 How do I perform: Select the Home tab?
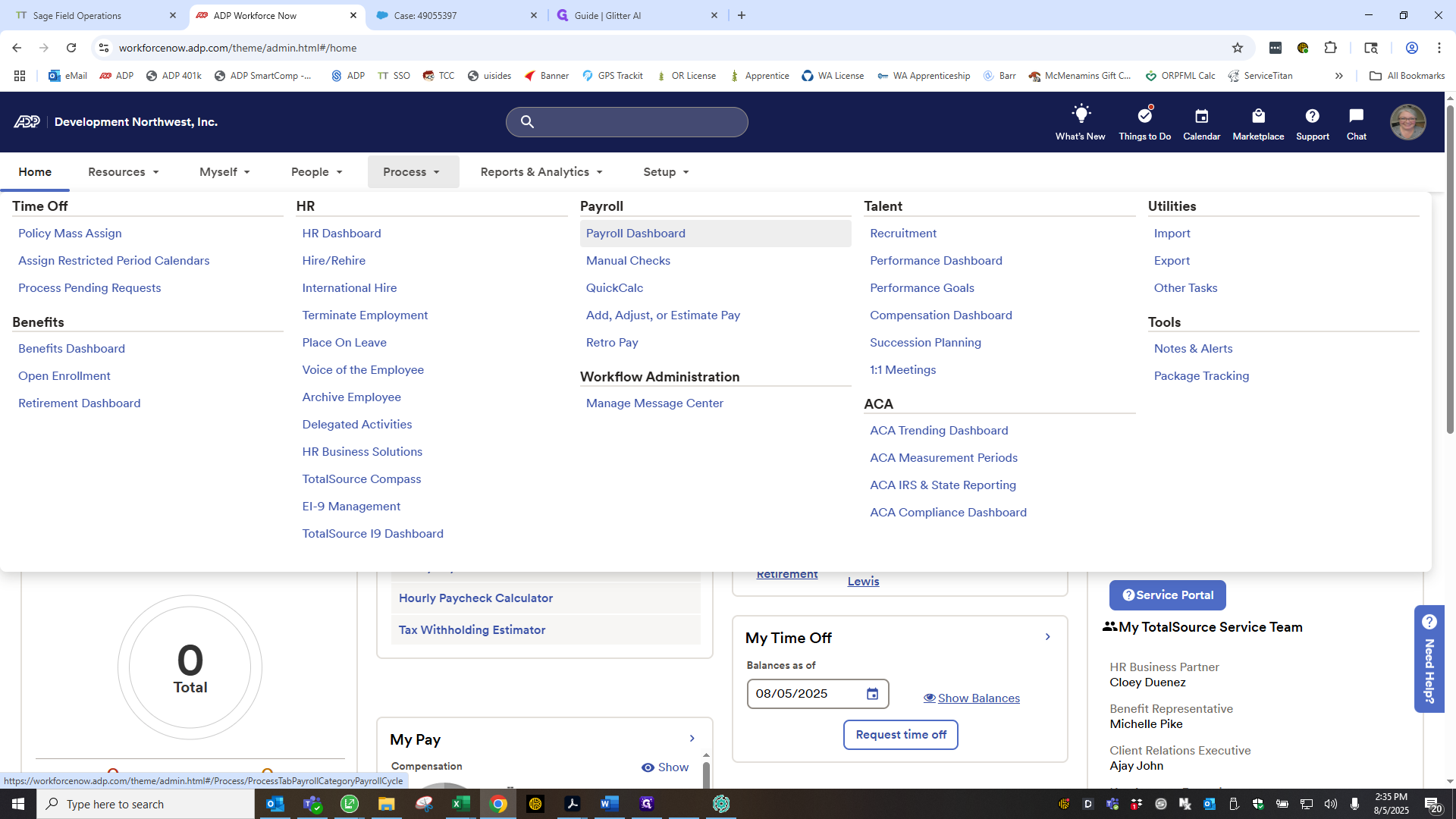[x=35, y=172]
